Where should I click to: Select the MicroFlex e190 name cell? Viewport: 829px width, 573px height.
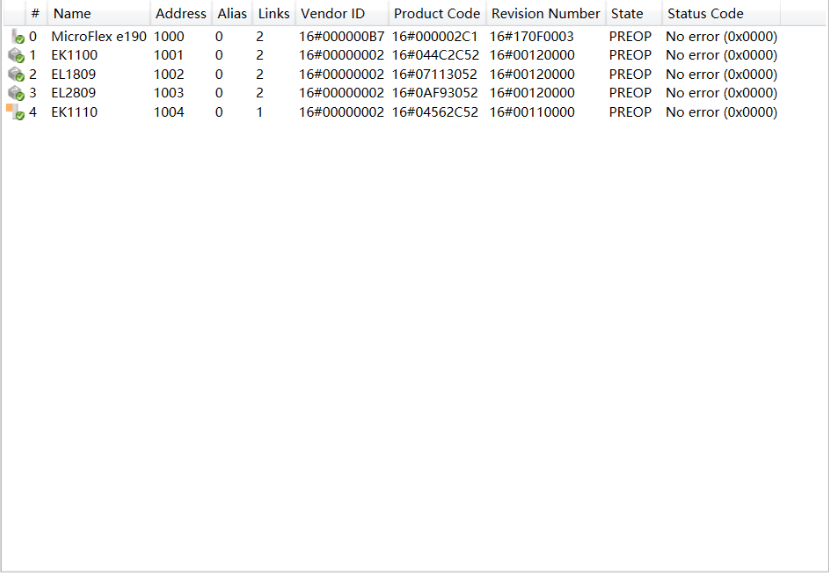point(99,36)
